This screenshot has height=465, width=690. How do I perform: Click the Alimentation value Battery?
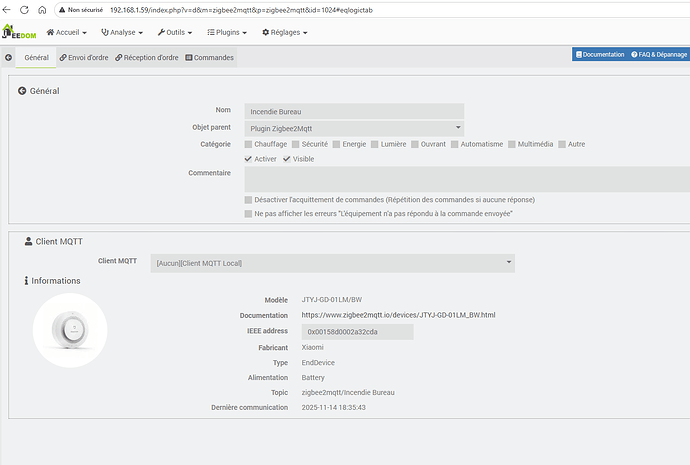click(x=313, y=377)
